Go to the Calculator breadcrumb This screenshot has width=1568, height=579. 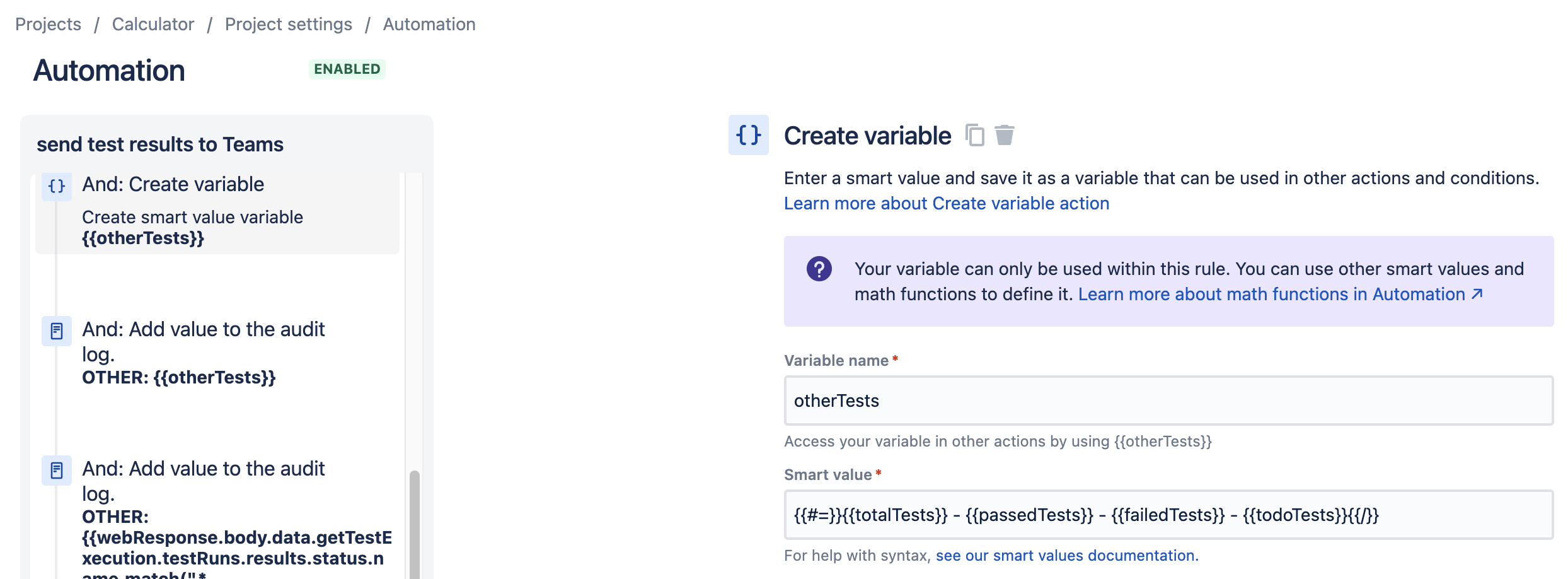click(x=153, y=24)
